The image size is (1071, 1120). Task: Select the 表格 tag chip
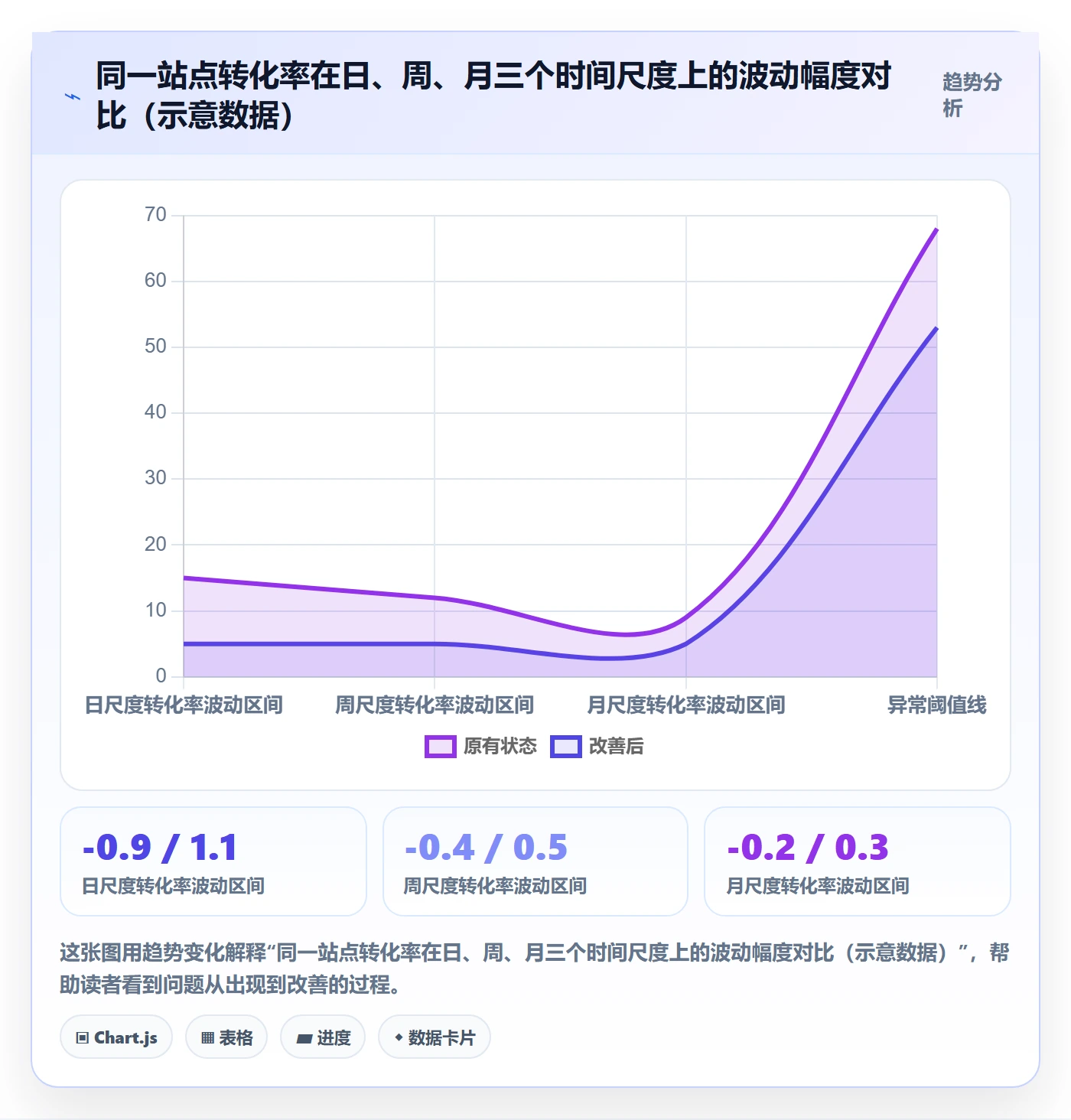pos(226,1037)
